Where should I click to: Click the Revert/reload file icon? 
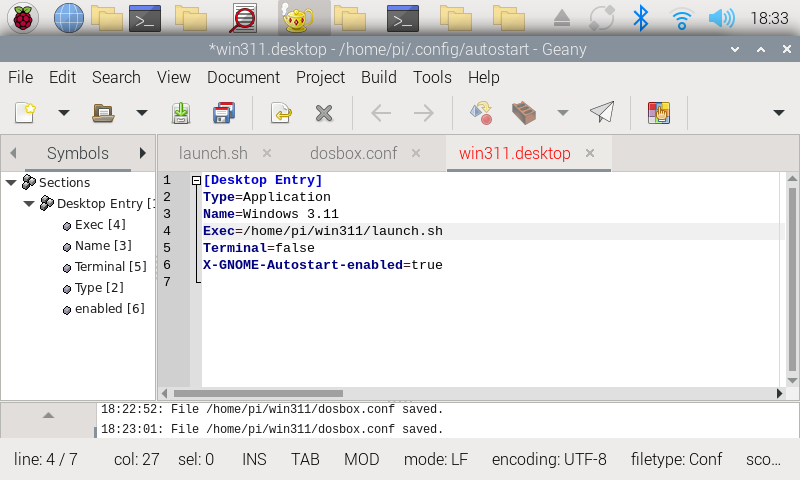281,113
